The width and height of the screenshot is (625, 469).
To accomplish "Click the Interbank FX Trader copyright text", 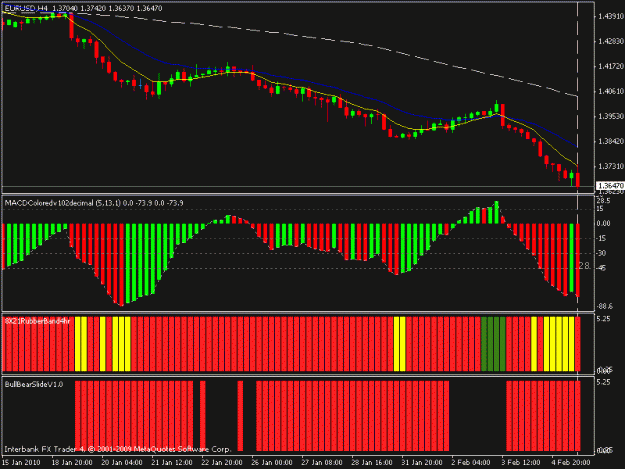I will click(x=118, y=449).
